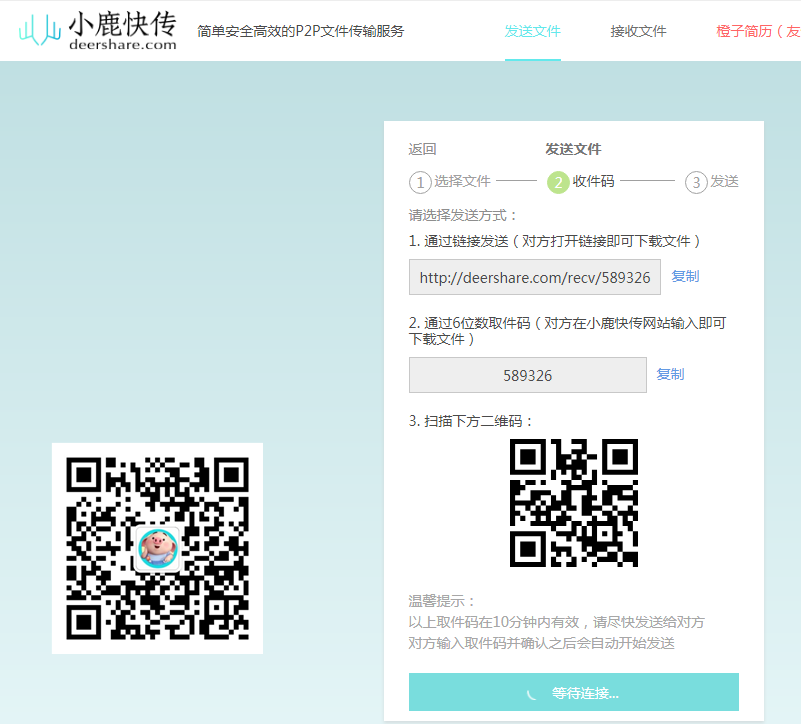This screenshot has width=801, height=724.
Task: Click the loading spinner in 等待连接 button
Action: coord(531,694)
